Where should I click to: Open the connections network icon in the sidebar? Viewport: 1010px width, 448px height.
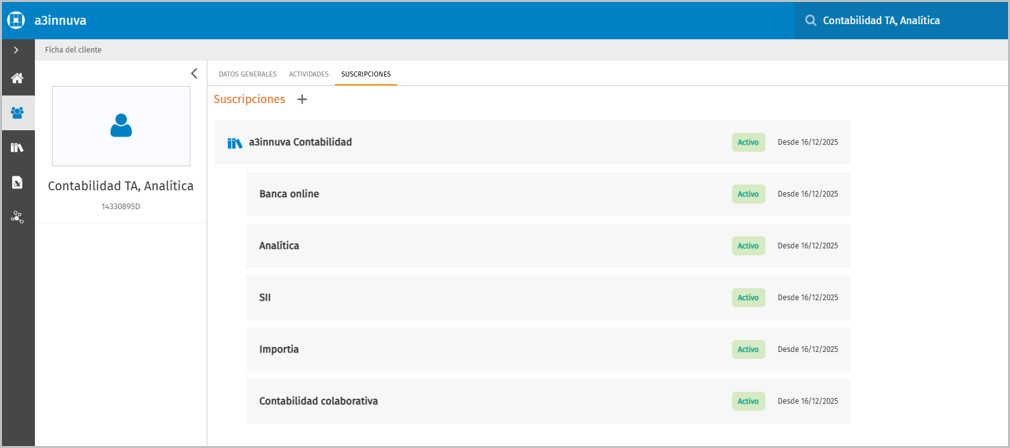click(17, 218)
